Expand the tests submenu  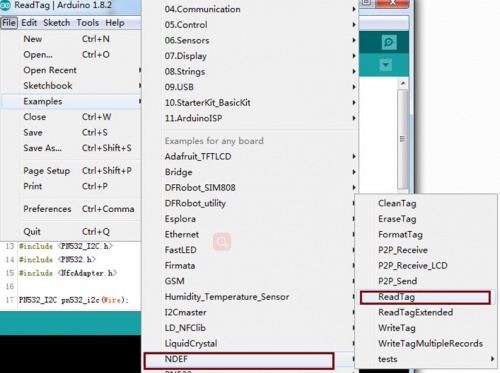coord(426,359)
